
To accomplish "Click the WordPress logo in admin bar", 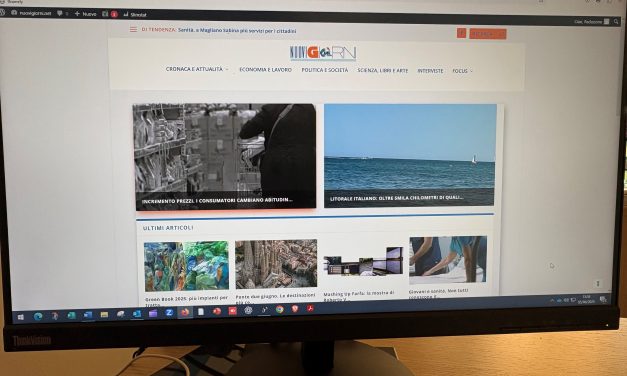I will click(2, 12).
